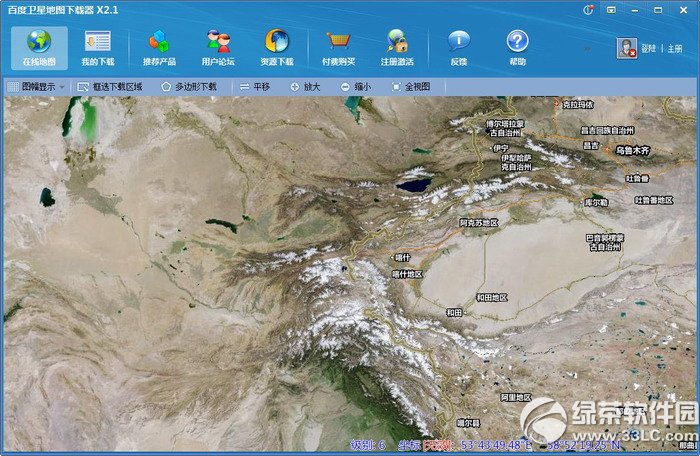This screenshot has height=456, width=700.
Task: Open 付费购买 shopping cart purchase
Action: pyautogui.click(x=338, y=48)
